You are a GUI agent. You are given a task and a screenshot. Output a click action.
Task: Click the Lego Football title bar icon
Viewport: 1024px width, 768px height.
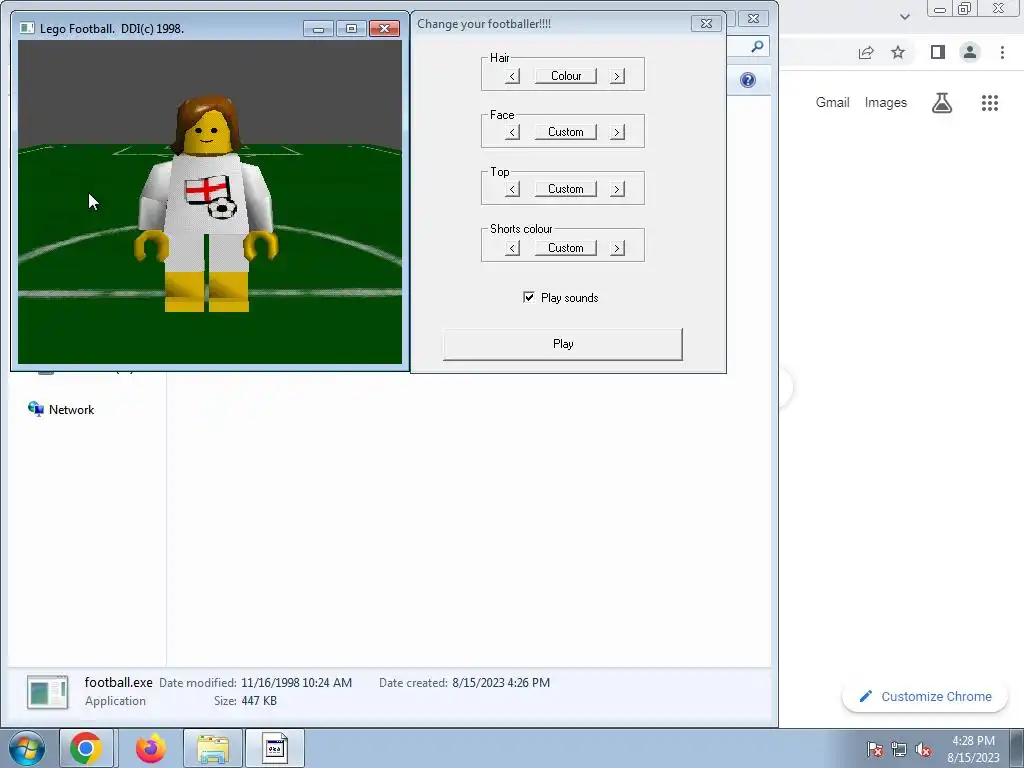point(27,28)
